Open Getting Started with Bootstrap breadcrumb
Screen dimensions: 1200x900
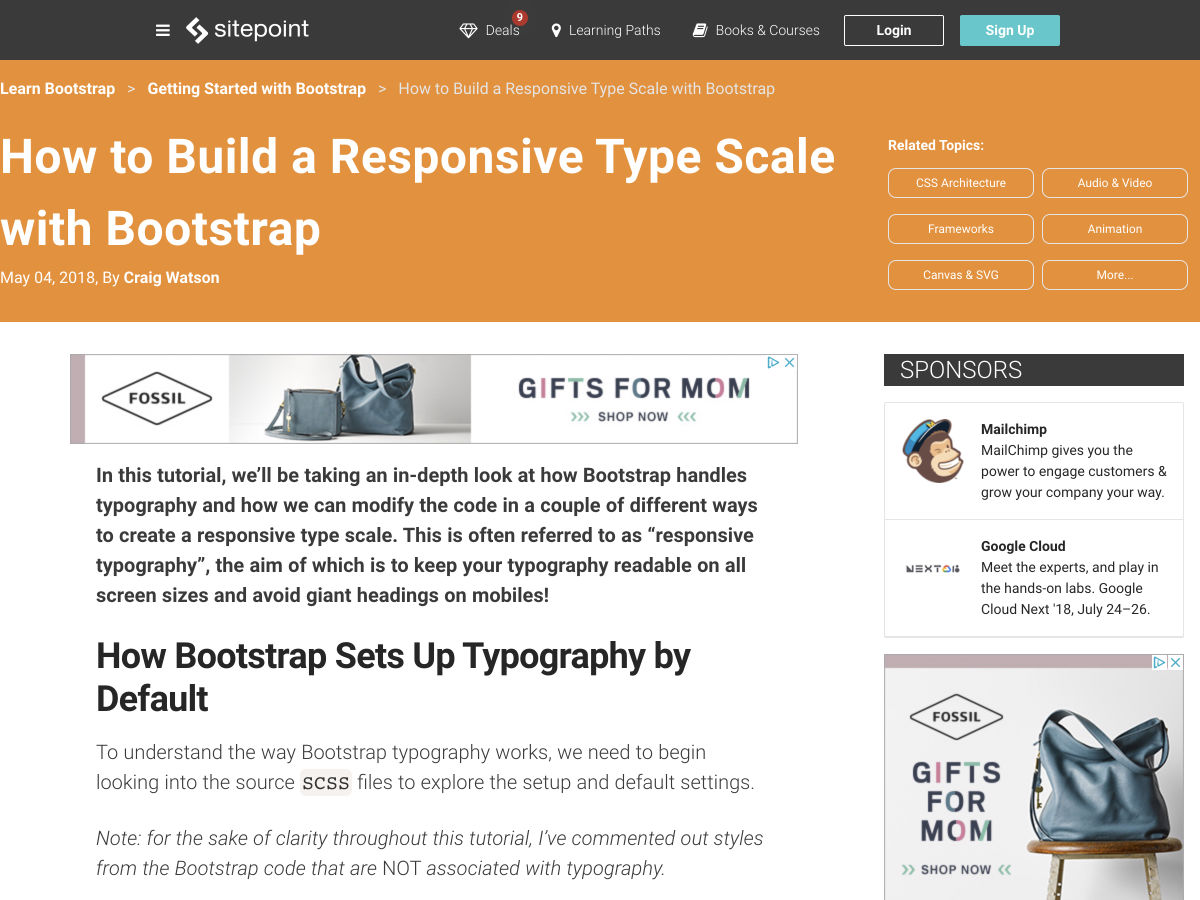click(x=256, y=89)
